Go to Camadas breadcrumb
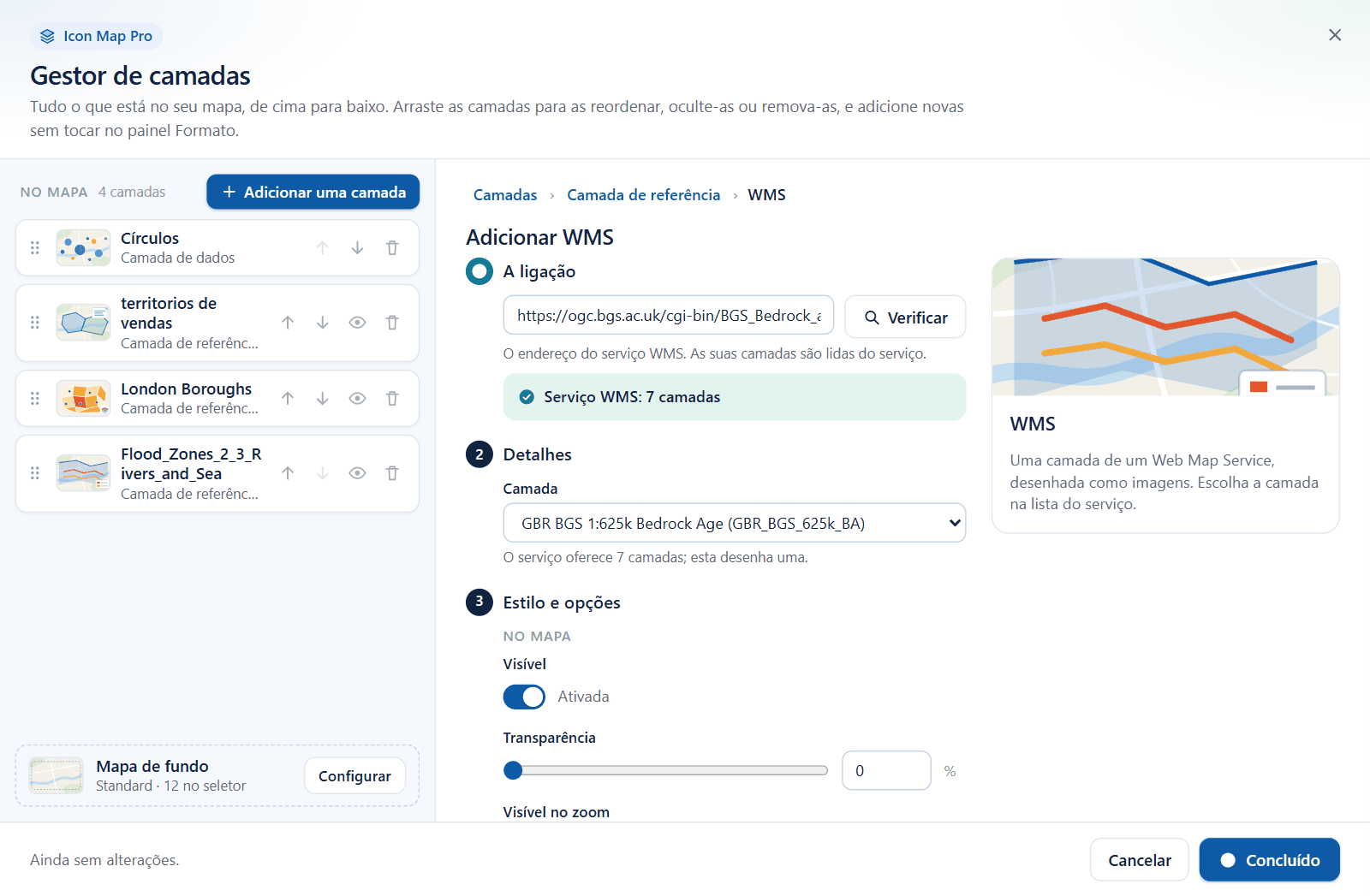1370x896 pixels. pos(505,195)
